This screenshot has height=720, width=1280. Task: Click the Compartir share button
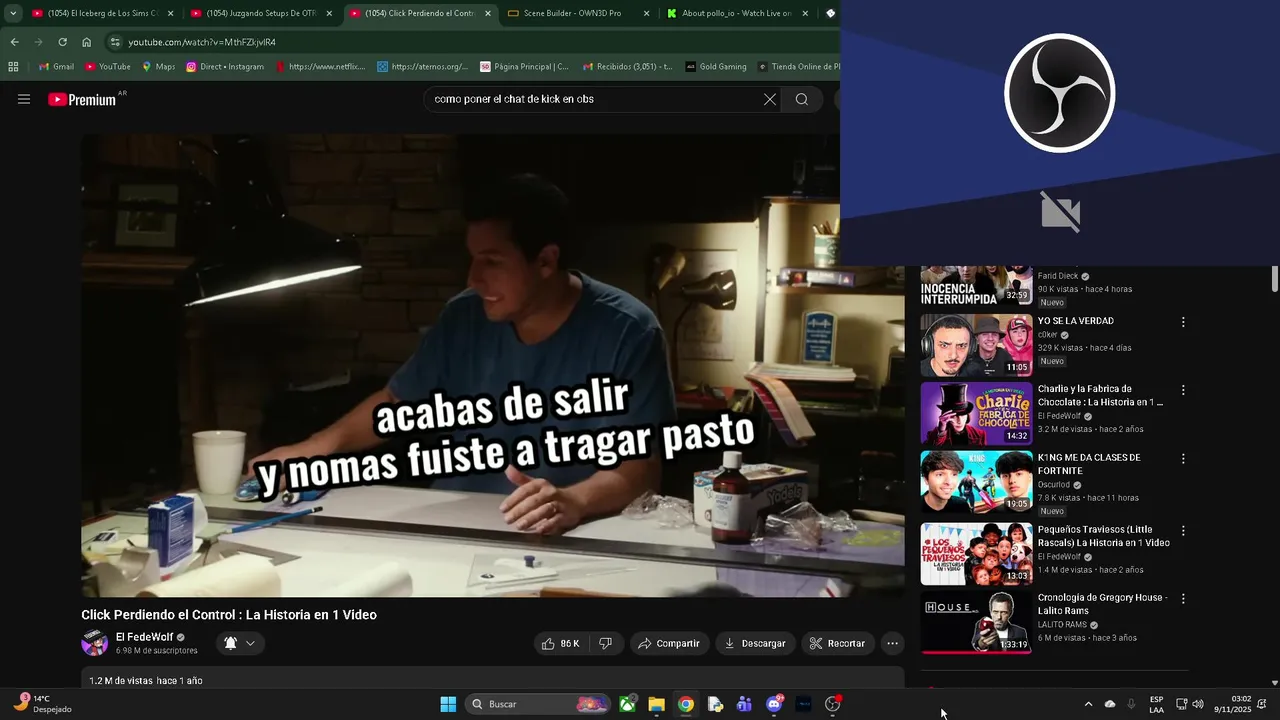(669, 643)
